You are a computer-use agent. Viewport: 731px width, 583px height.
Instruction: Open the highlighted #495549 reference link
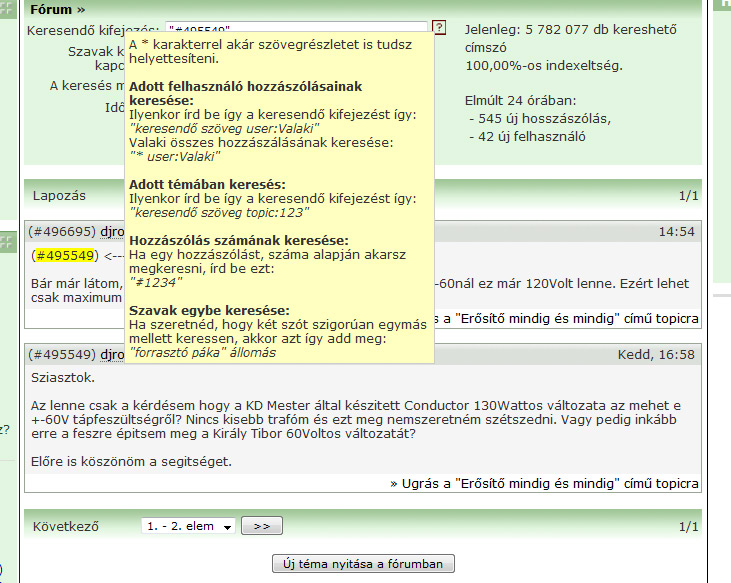point(65,256)
